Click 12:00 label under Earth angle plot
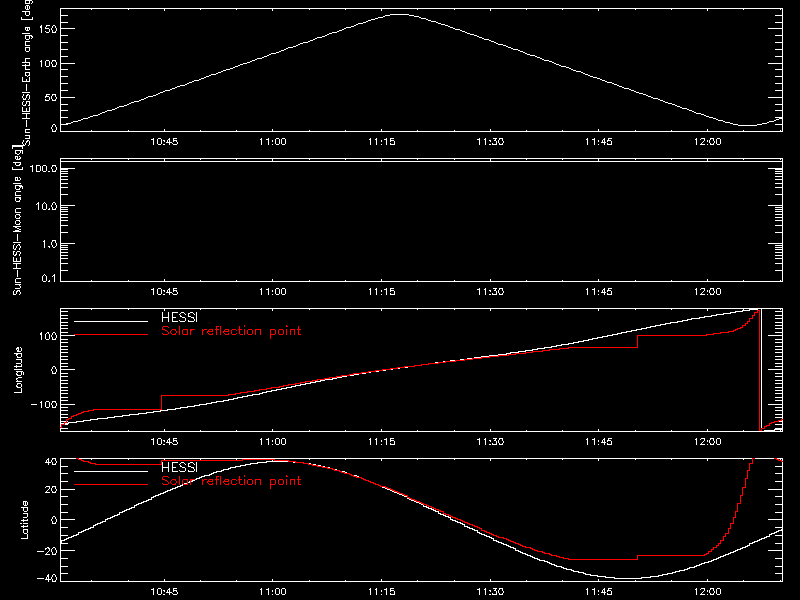The image size is (800, 600). pyautogui.click(x=708, y=141)
